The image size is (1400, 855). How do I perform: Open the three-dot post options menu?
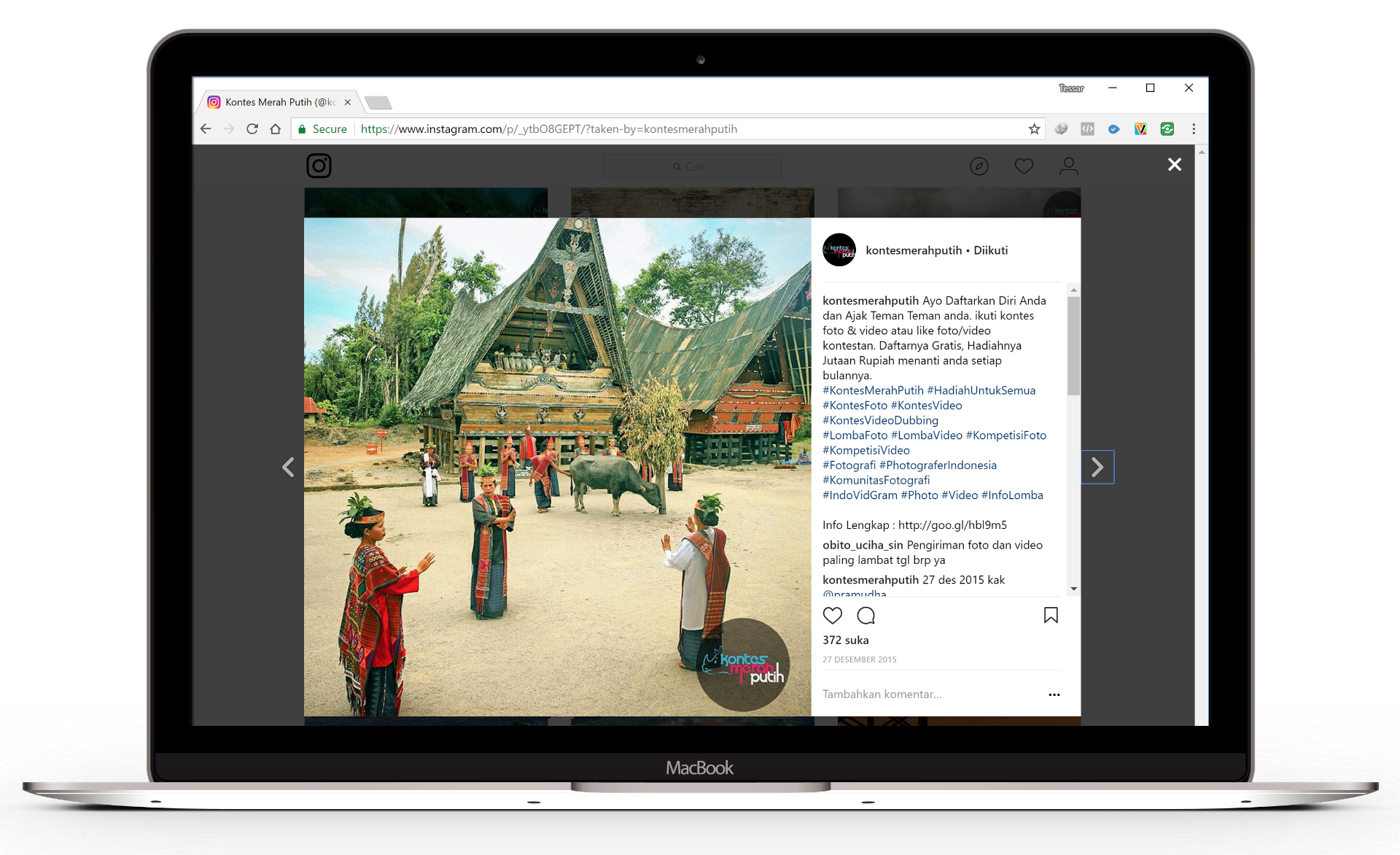click(x=1054, y=695)
